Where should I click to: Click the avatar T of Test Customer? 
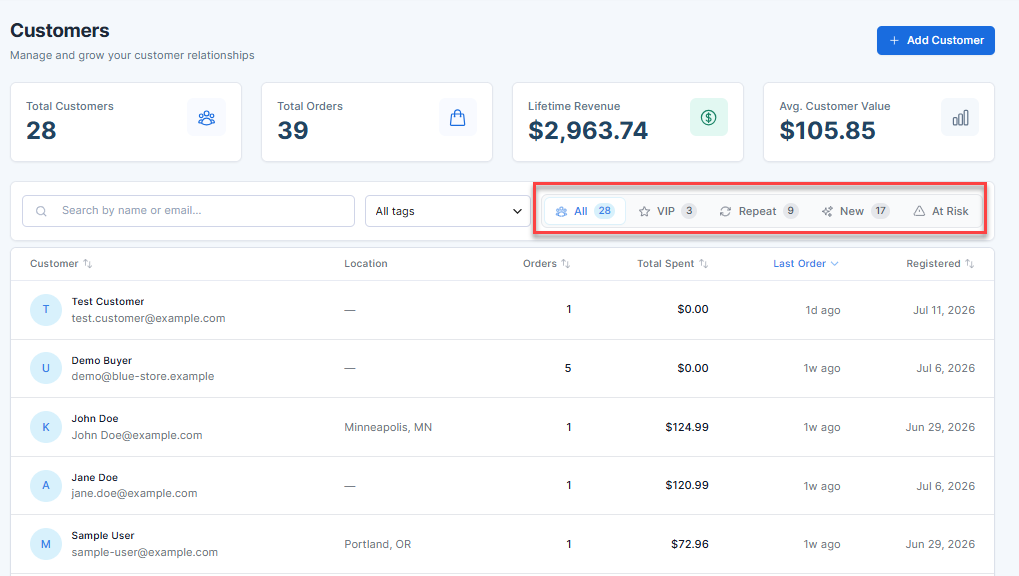pyautogui.click(x=45, y=309)
